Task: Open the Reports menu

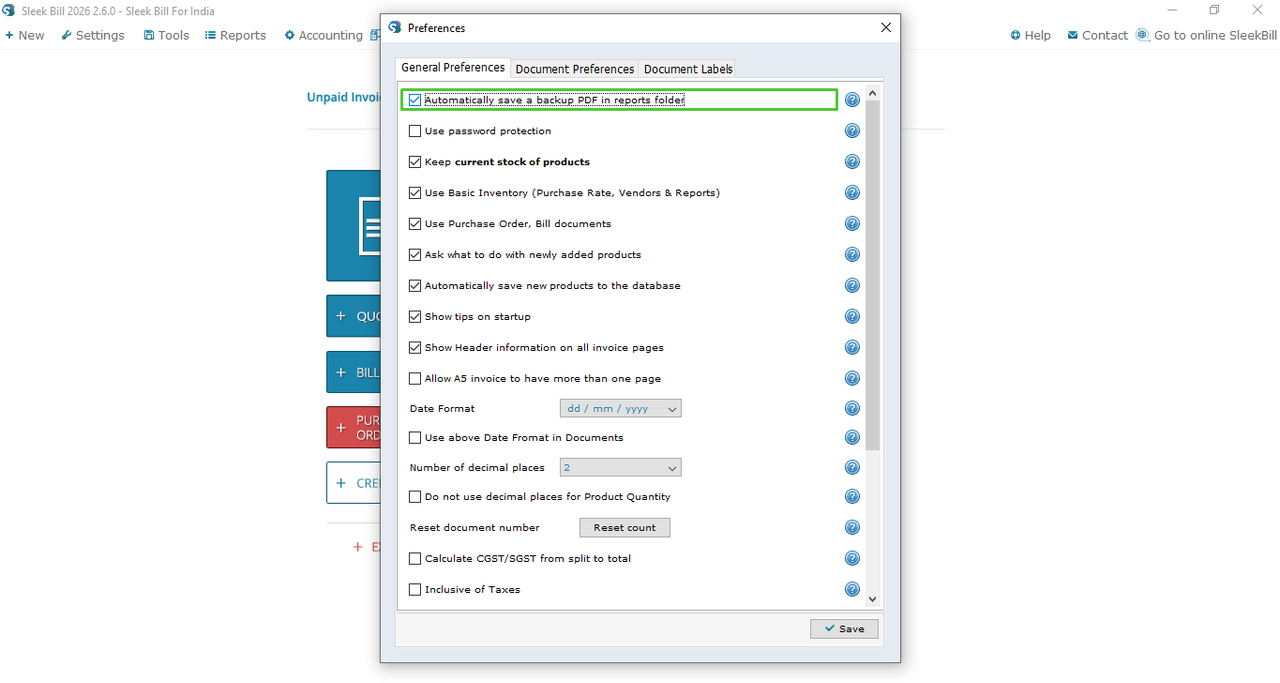Action: click(x=236, y=35)
